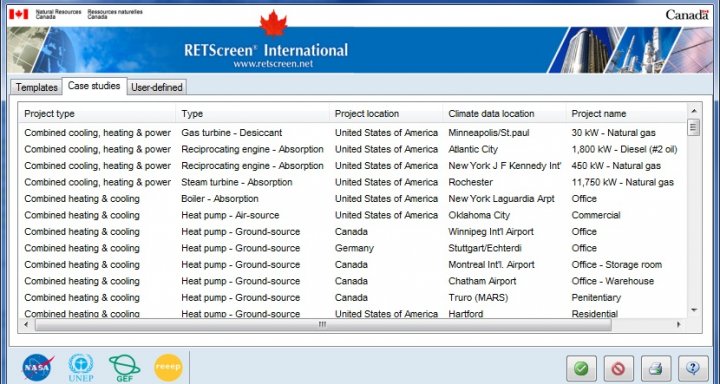Click the Oklahoma City cell
Image resolution: width=720 pixels, height=384 pixels.
point(479,215)
